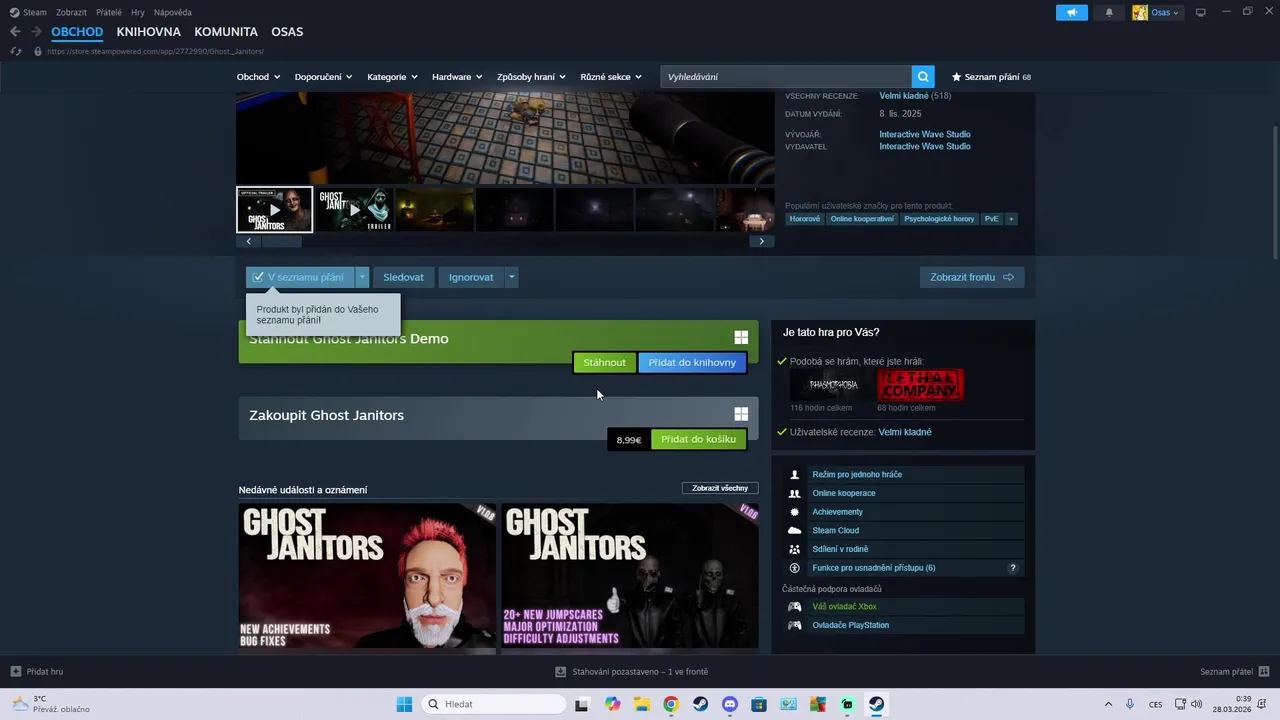
Task: Expand the wishlist options dropdown arrow
Action: point(362,277)
